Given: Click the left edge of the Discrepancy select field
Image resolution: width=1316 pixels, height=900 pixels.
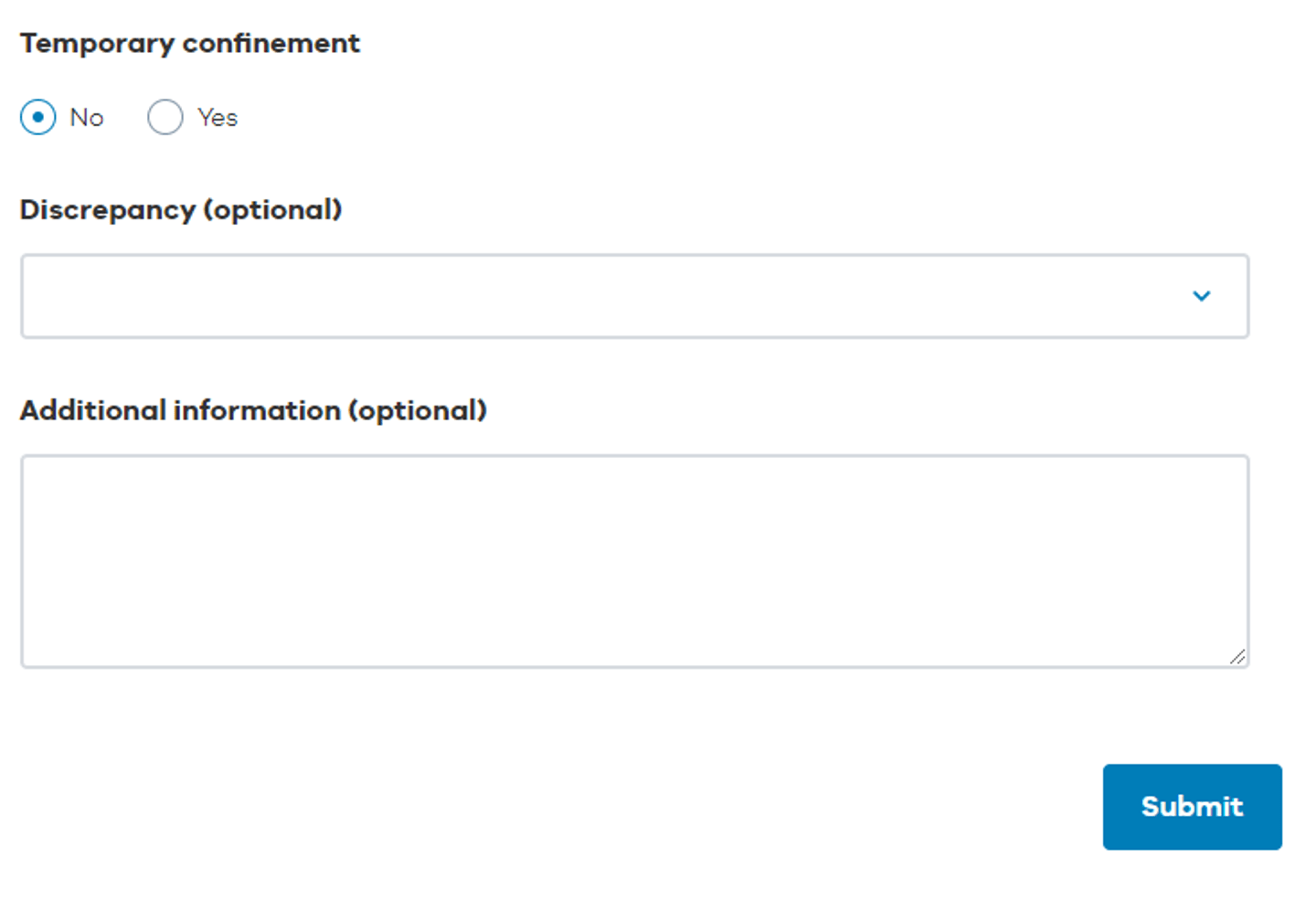Looking at the screenshot, I should 37,296.
